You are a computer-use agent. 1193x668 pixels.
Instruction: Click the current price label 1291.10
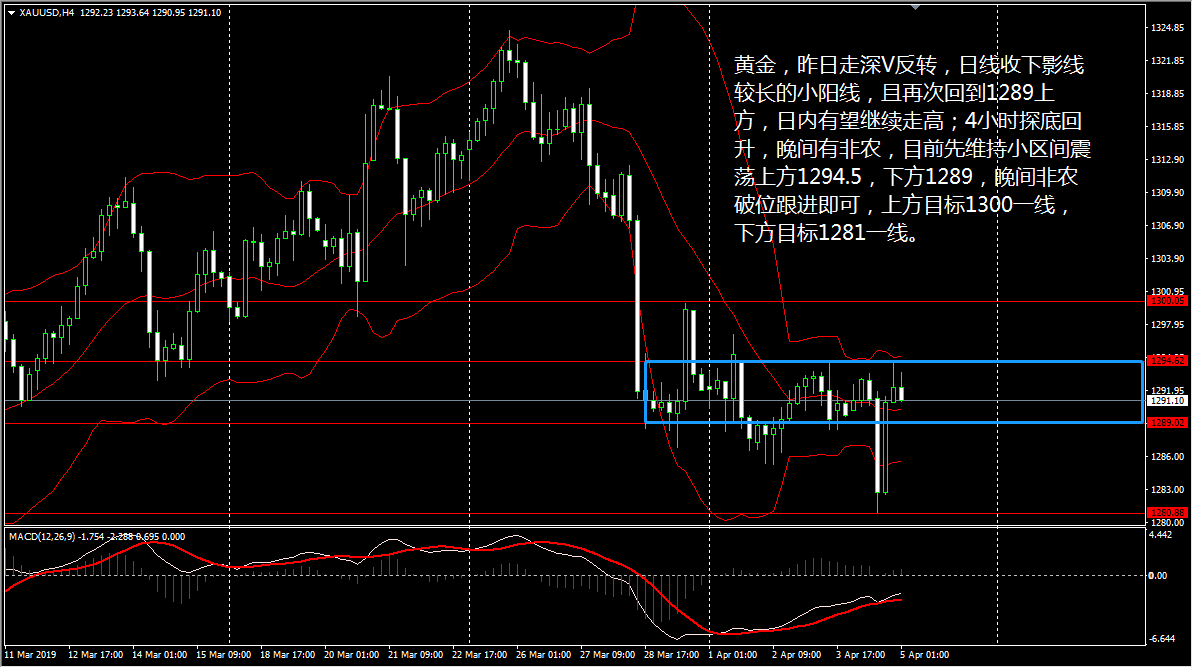point(1168,400)
